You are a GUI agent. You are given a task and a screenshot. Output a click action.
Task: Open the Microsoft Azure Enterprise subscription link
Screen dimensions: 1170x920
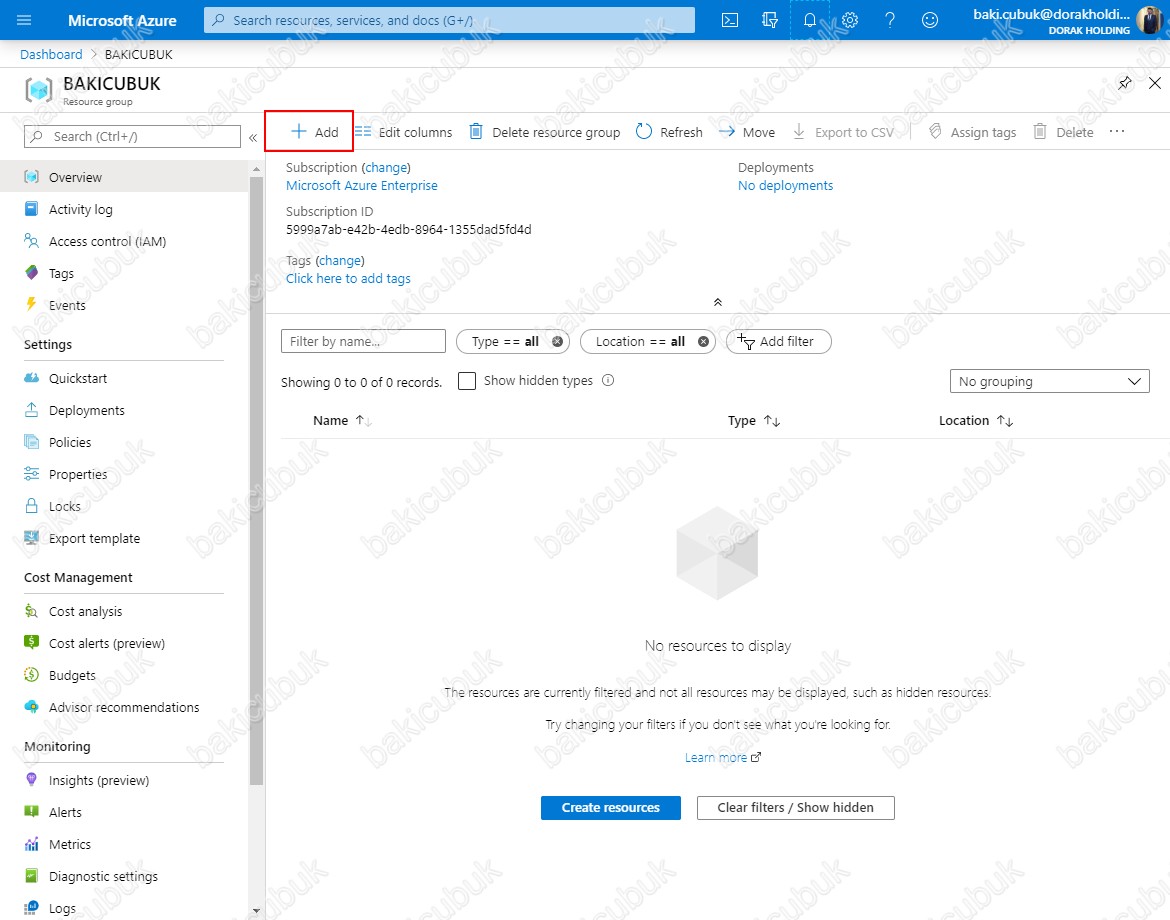click(x=361, y=185)
